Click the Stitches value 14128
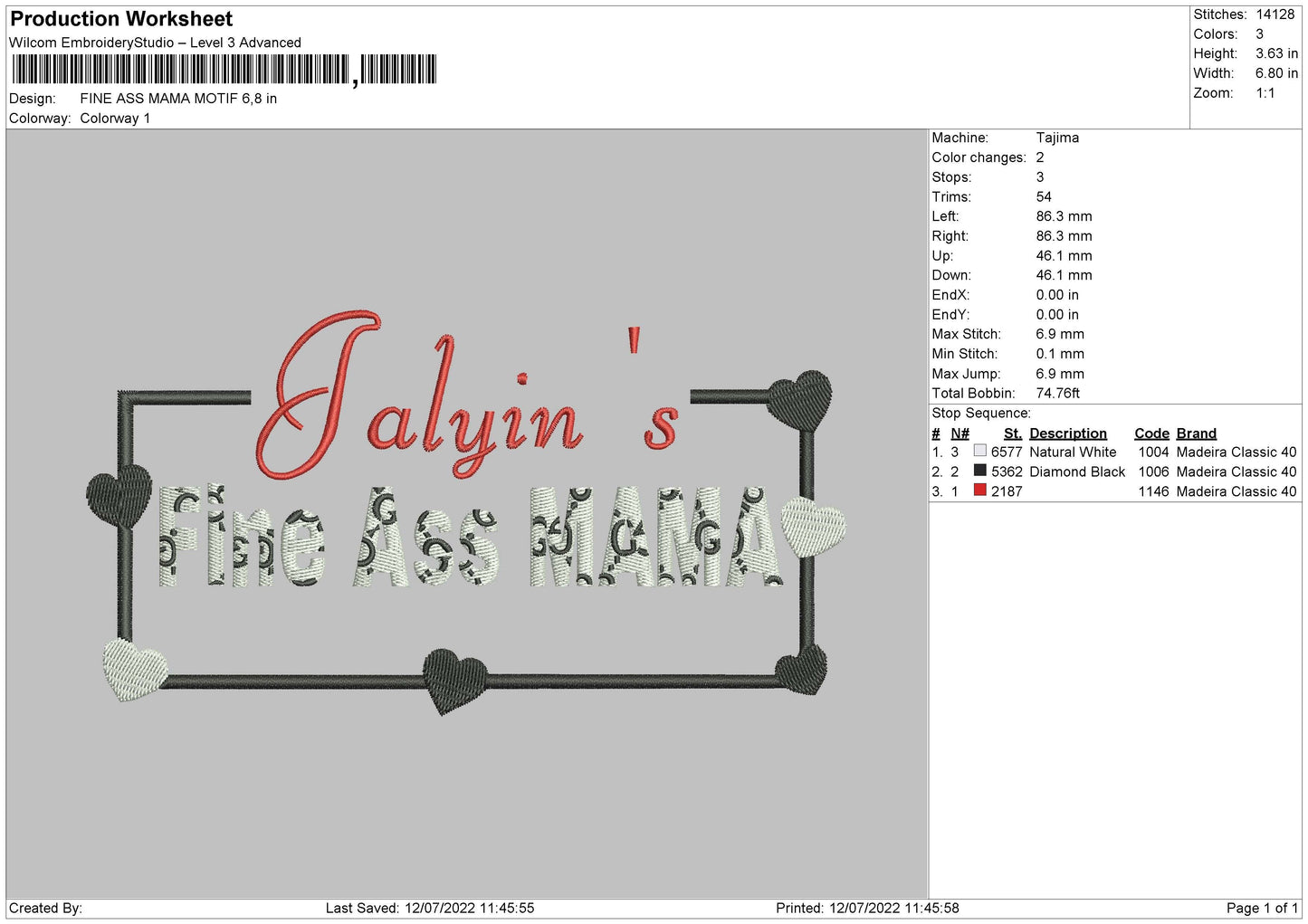The image size is (1308, 924). [1275, 14]
